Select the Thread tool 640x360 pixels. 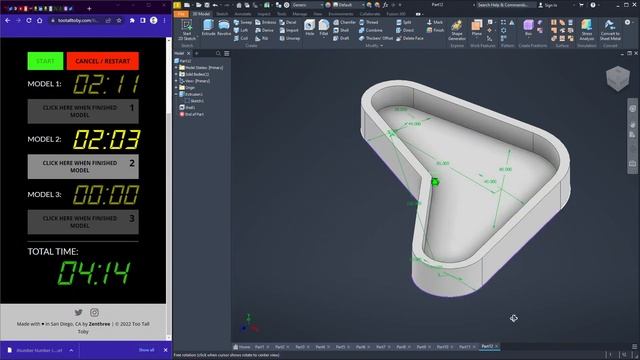click(369, 22)
